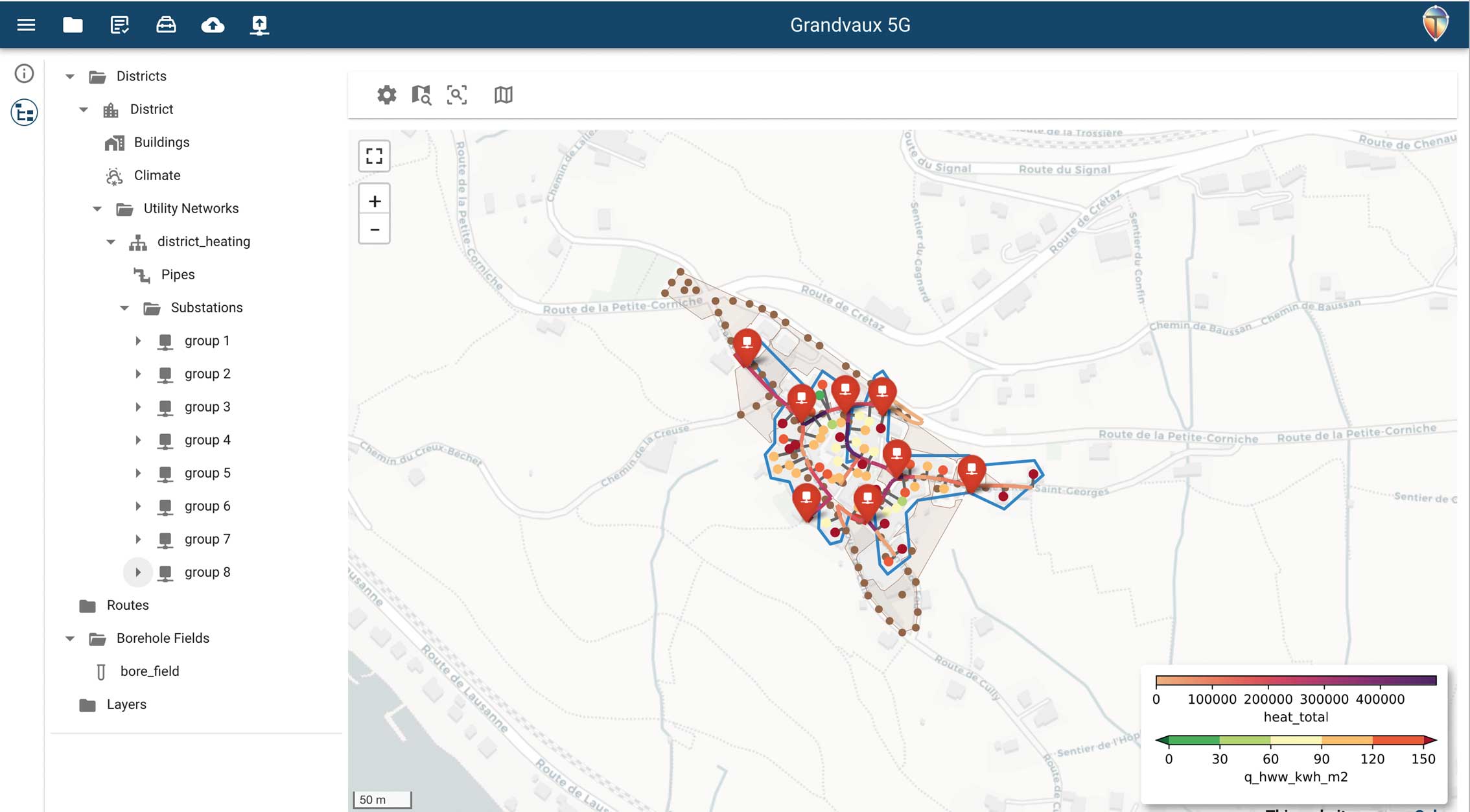Toggle fullscreen map view

tap(374, 156)
